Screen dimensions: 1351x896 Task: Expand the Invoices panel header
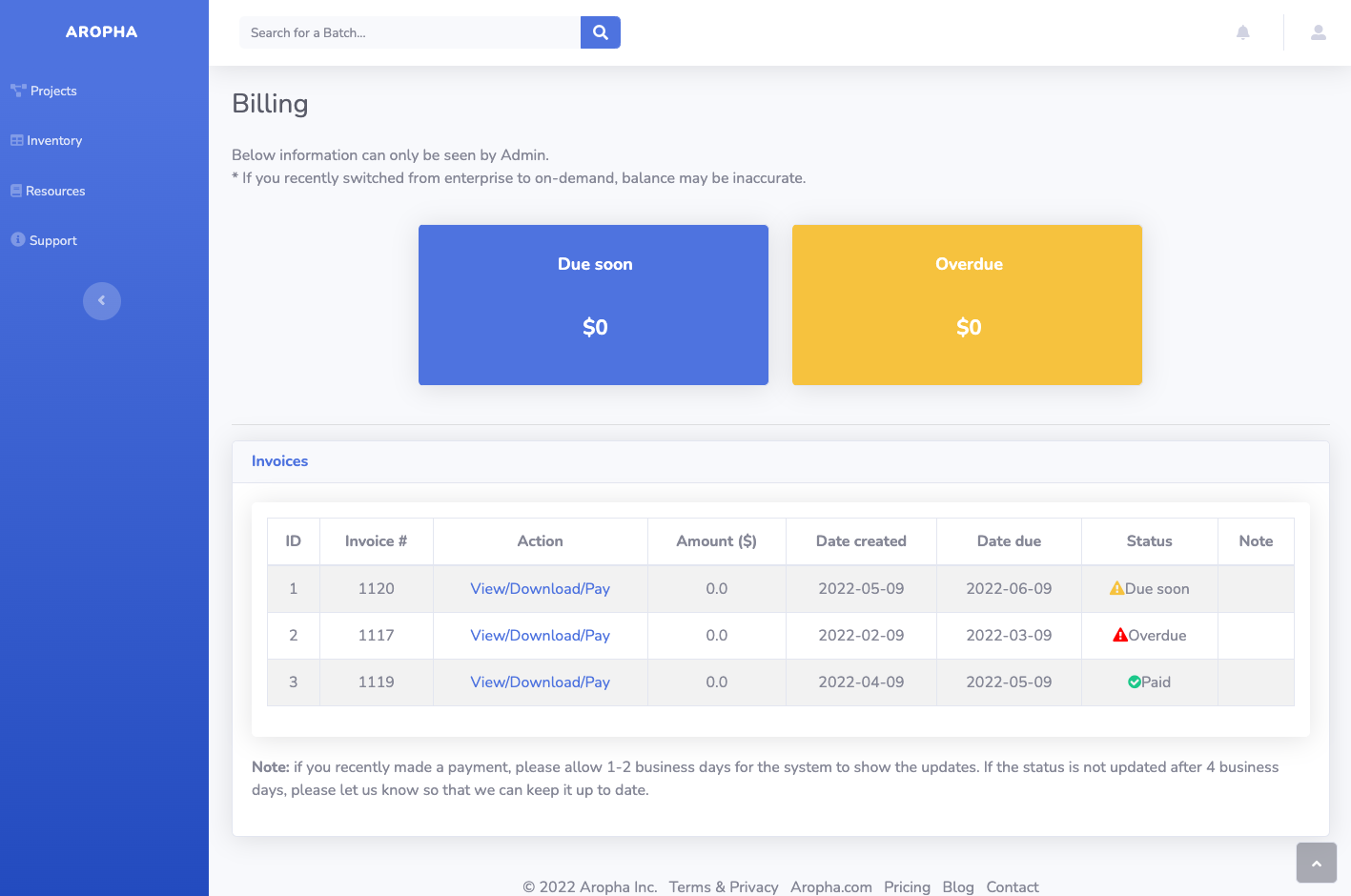[279, 460]
